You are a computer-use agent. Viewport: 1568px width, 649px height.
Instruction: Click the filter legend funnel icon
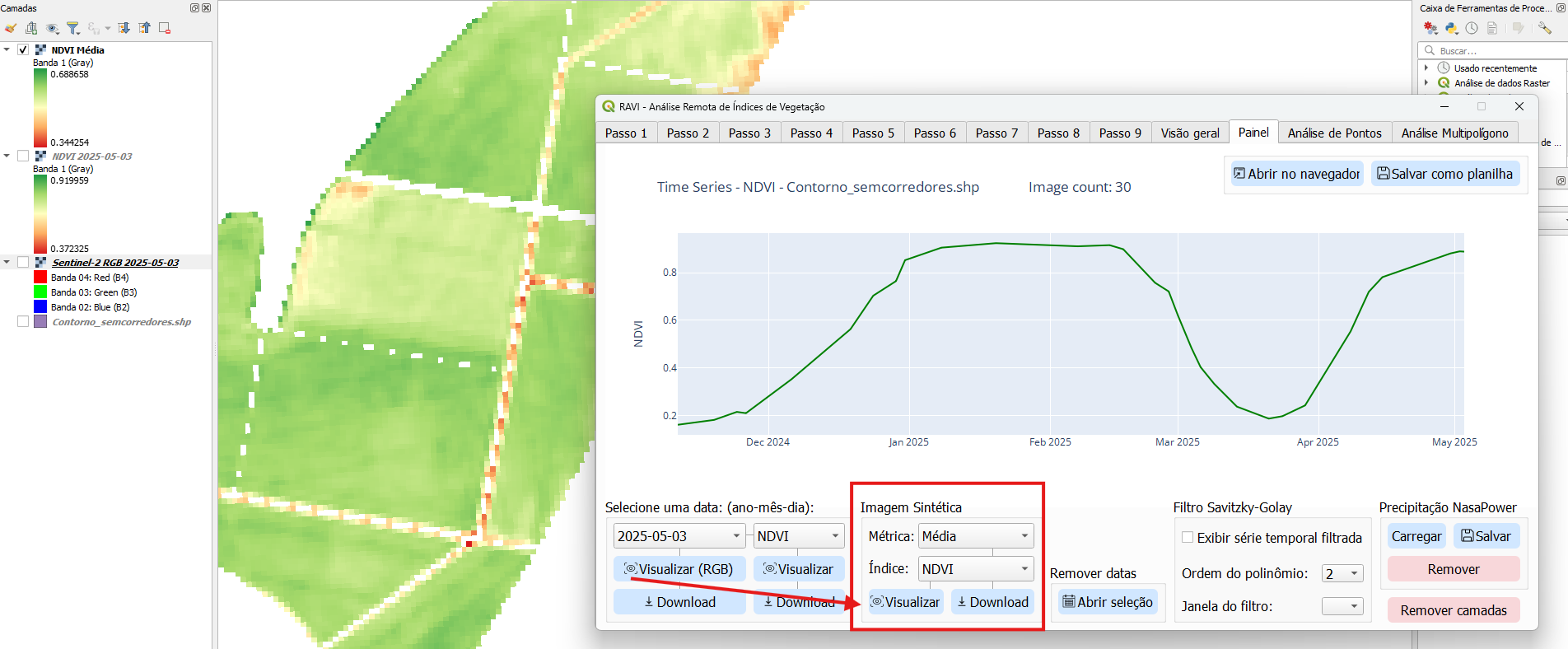click(x=73, y=29)
